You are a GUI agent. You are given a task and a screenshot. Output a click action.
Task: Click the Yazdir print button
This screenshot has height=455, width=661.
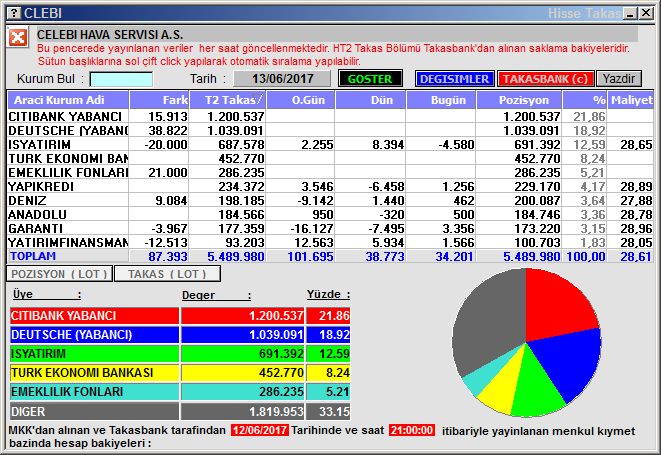pos(619,79)
